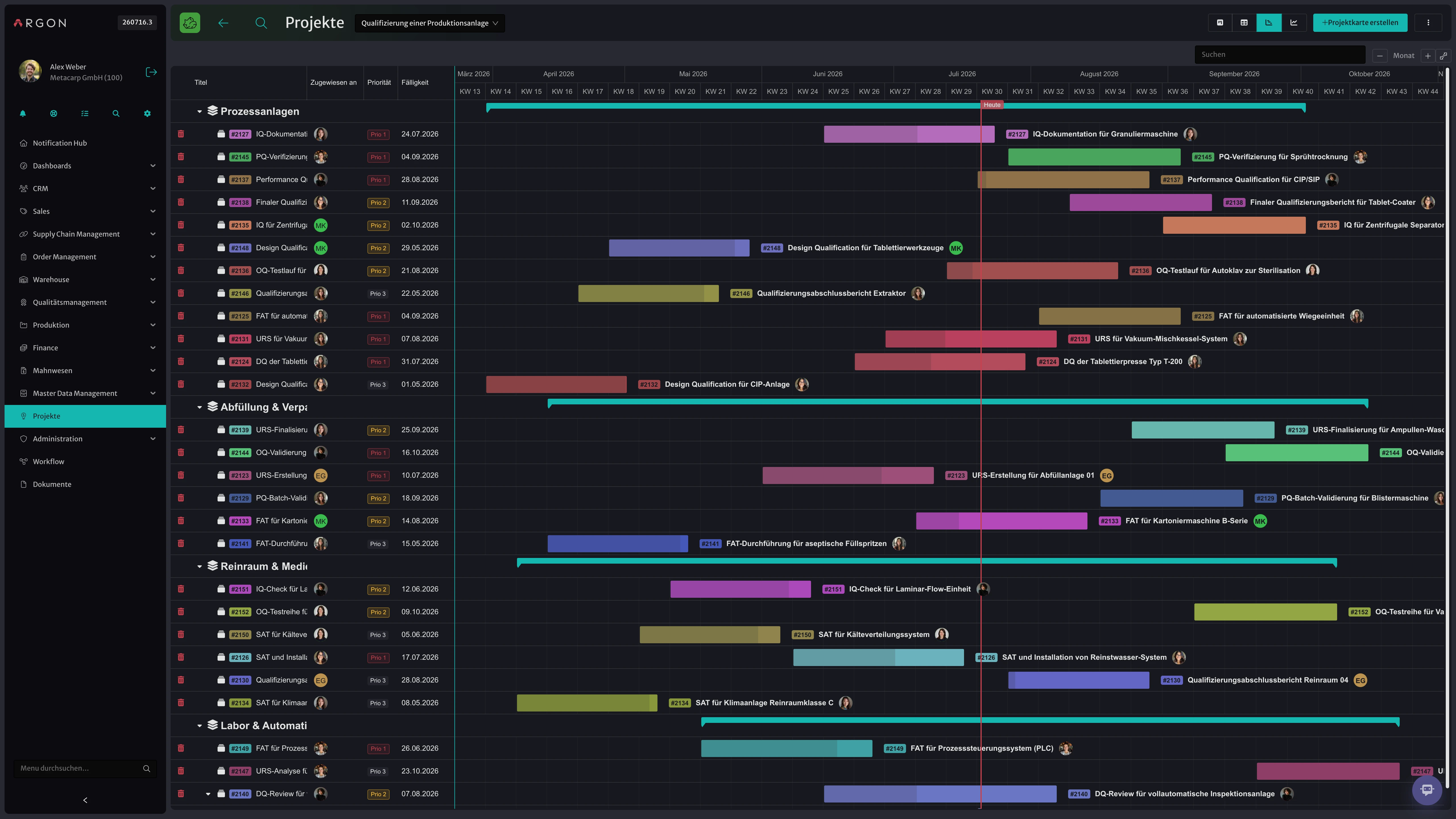This screenshot has height=819, width=1456.
Task: Click trash icon for #2131 URS für Vakuum
Action: 181,339
